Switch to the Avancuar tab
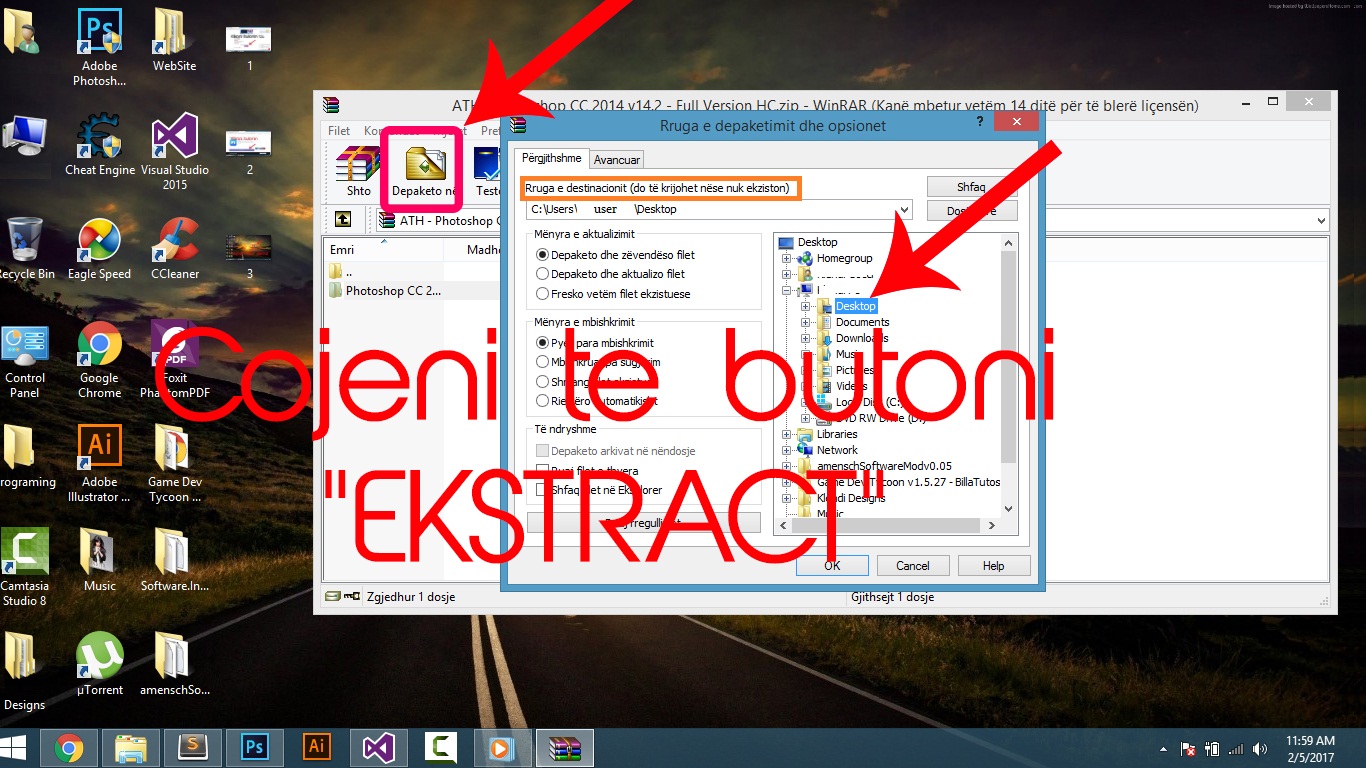Image resolution: width=1366 pixels, height=768 pixels. coord(616,160)
